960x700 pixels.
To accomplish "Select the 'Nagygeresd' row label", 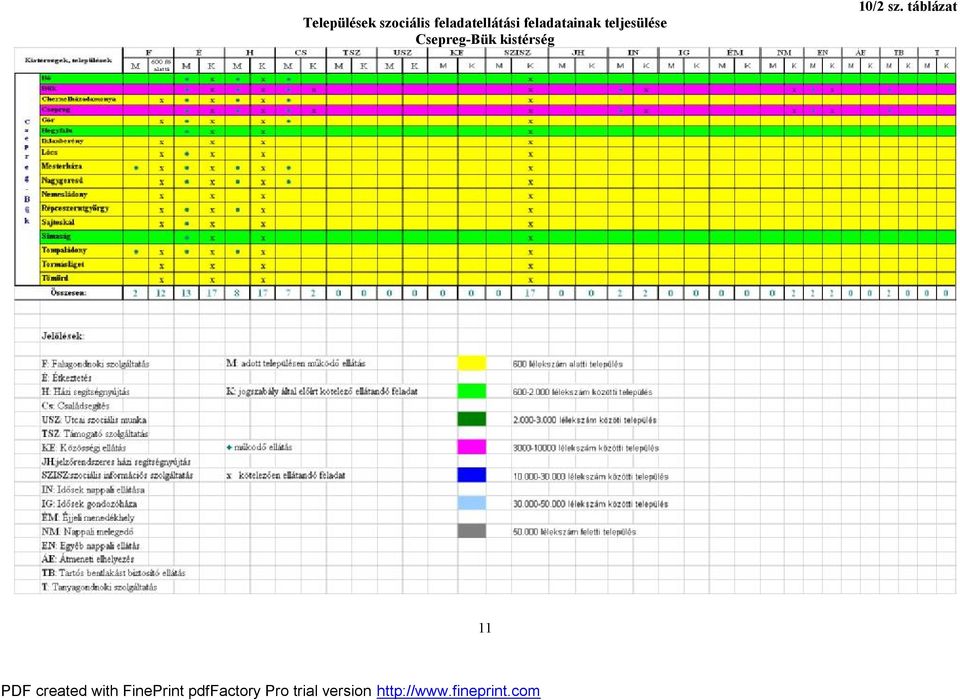I will click(62, 181).
